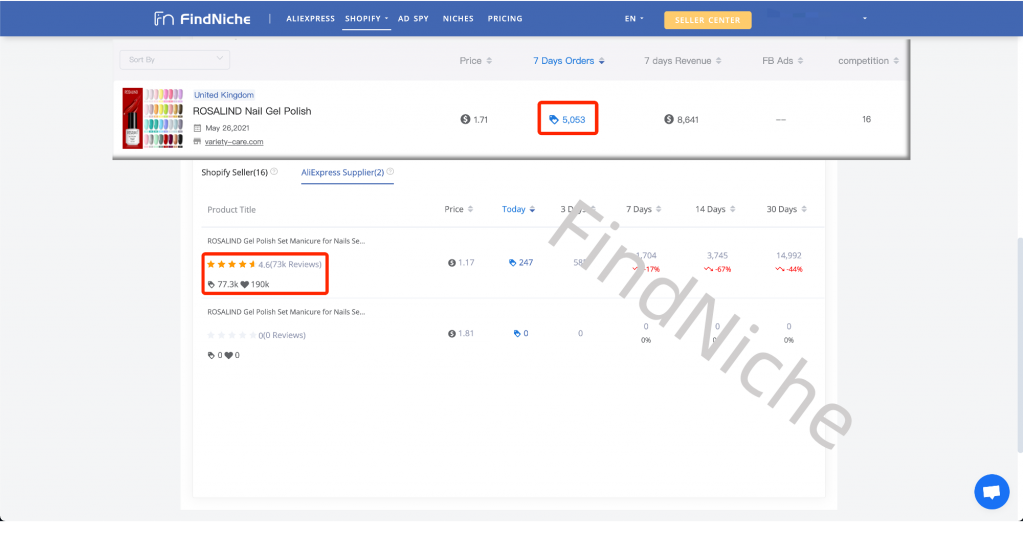Click the competition sort arrows
The width and height of the screenshot is (1024, 537).
[x=896, y=61]
